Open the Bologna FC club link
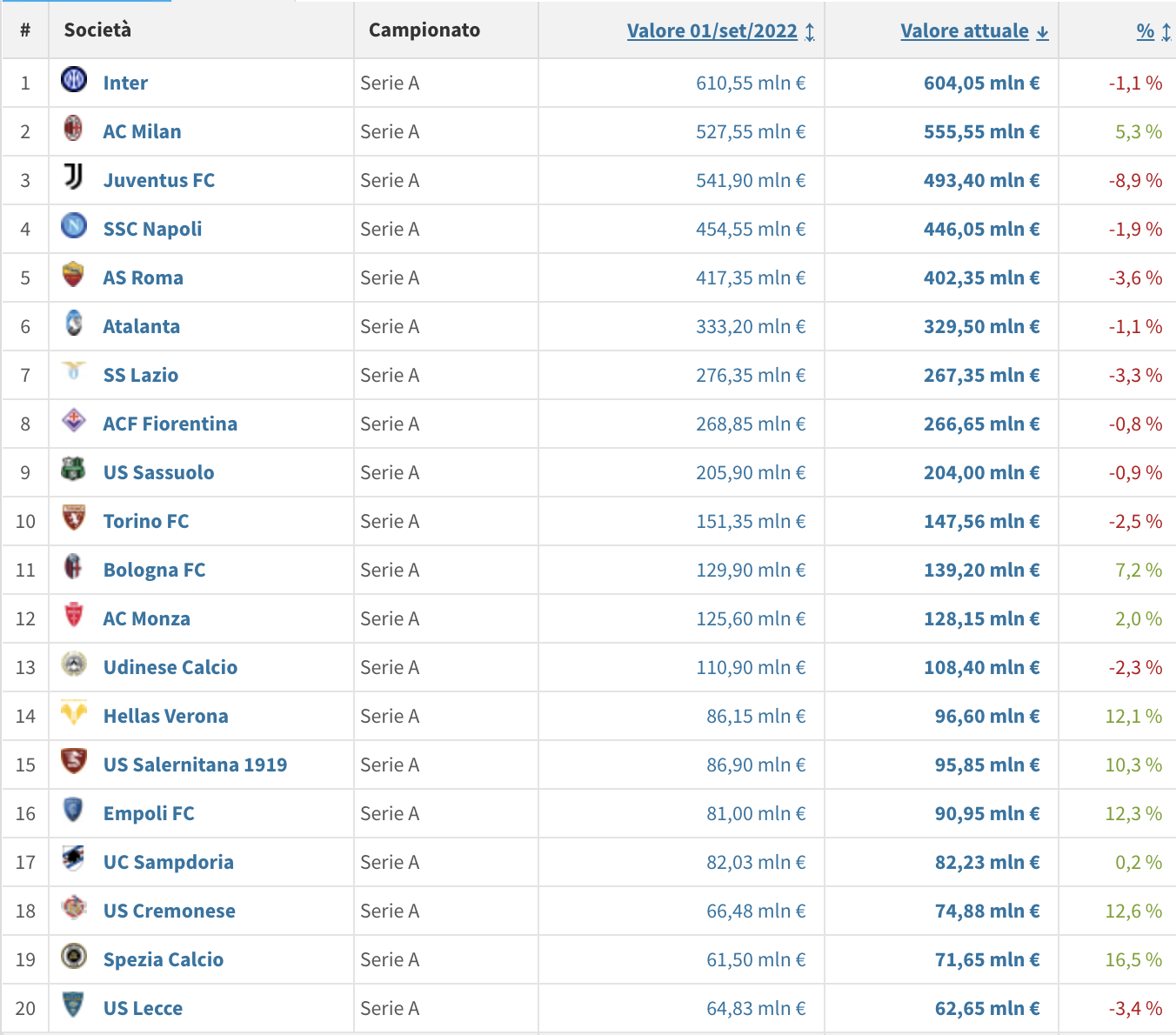1176x1035 pixels. pyautogui.click(x=155, y=570)
